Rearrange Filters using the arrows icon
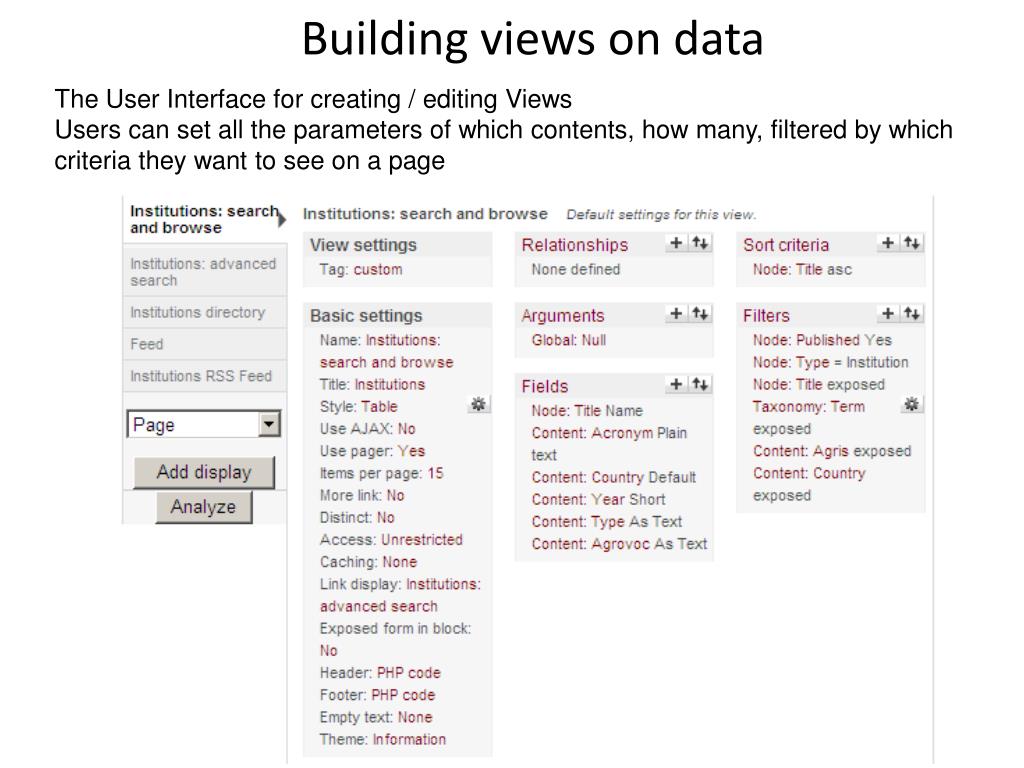The height and width of the screenshot is (768, 1024). click(x=912, y=313)
